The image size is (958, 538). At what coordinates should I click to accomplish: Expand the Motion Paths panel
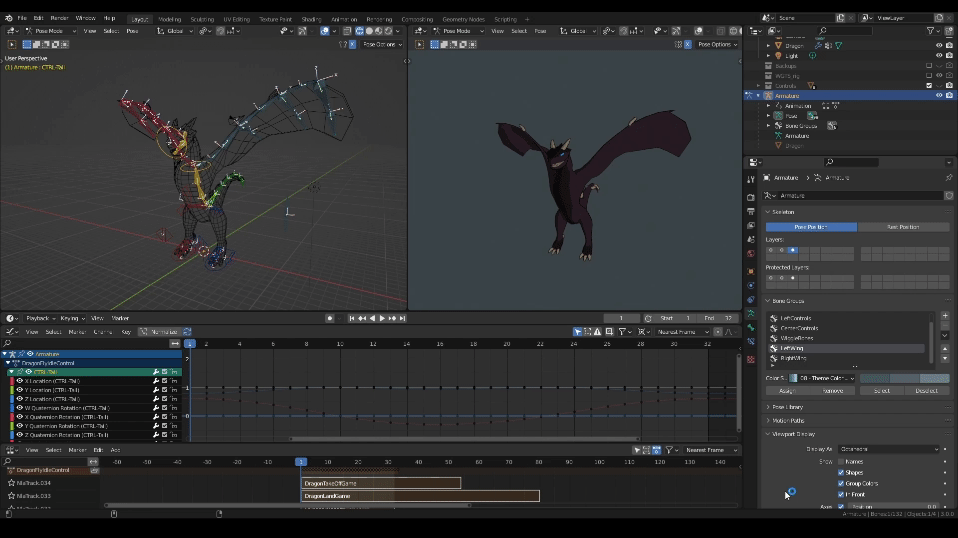[x=788, y=421]
